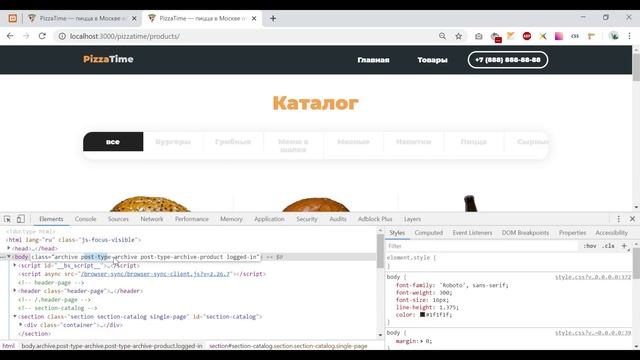The image size is (640, 360).
Task: Click the camera extension icon
Action: (478, 36)
